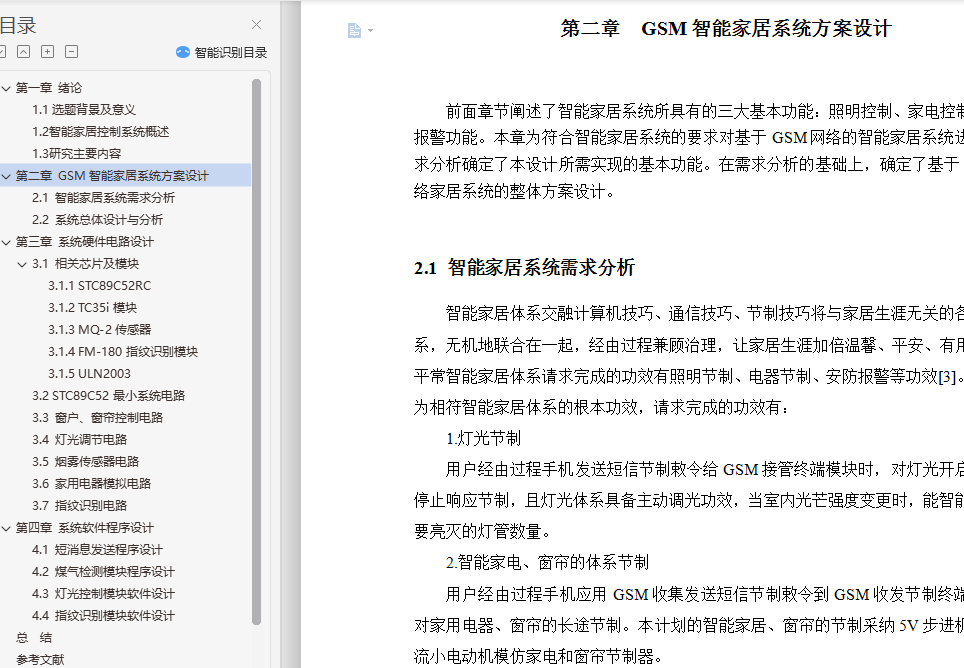Close the 目录 outline panel
Viewport: 964px width, 668px height.
[x=256, y=25]
